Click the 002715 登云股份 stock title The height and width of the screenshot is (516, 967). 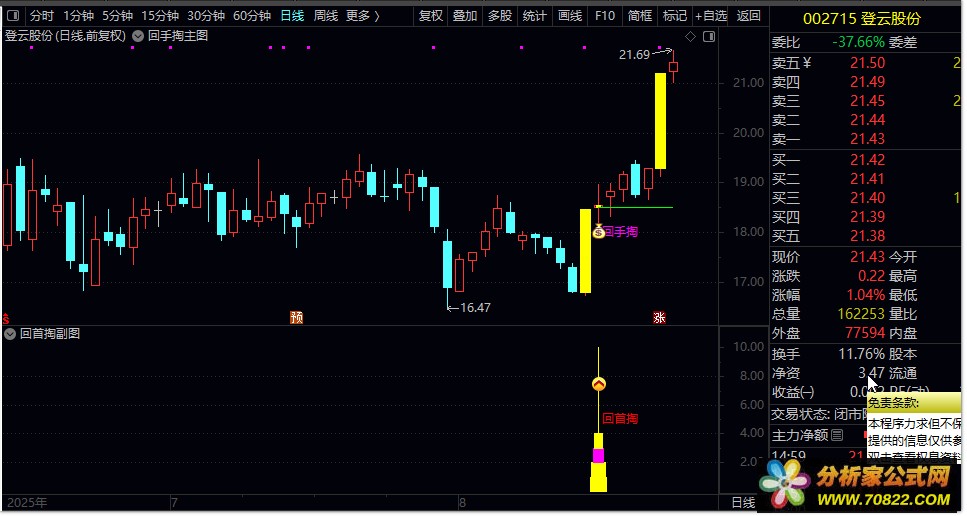(x=862, y=19)
